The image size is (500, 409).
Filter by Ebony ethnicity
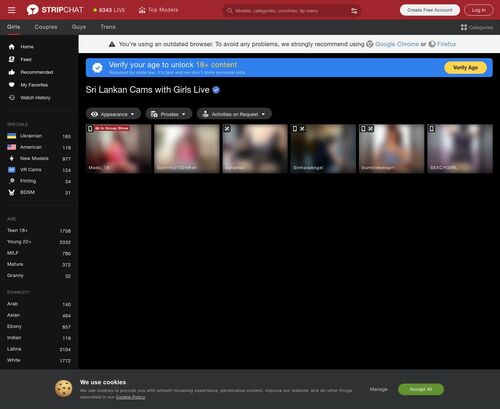[x=39, y=327]
